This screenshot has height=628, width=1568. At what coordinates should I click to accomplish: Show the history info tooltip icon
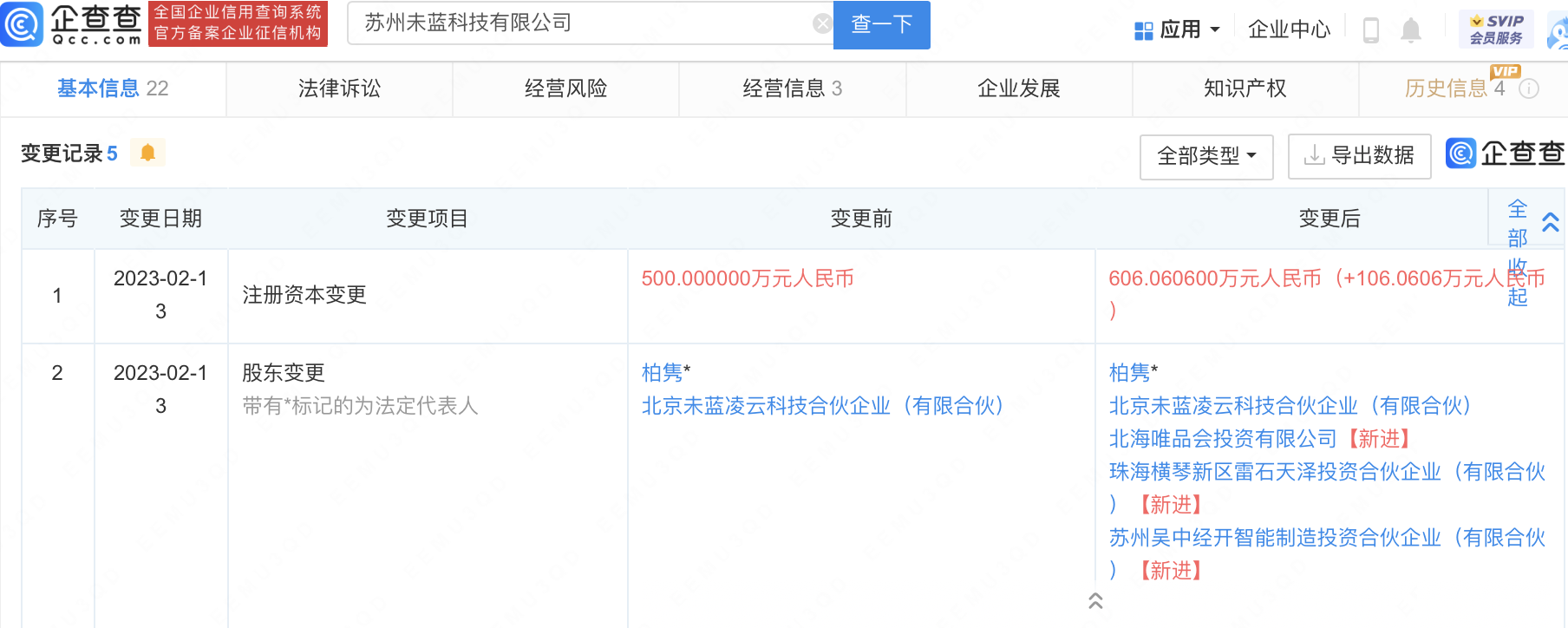[1529, 88]
